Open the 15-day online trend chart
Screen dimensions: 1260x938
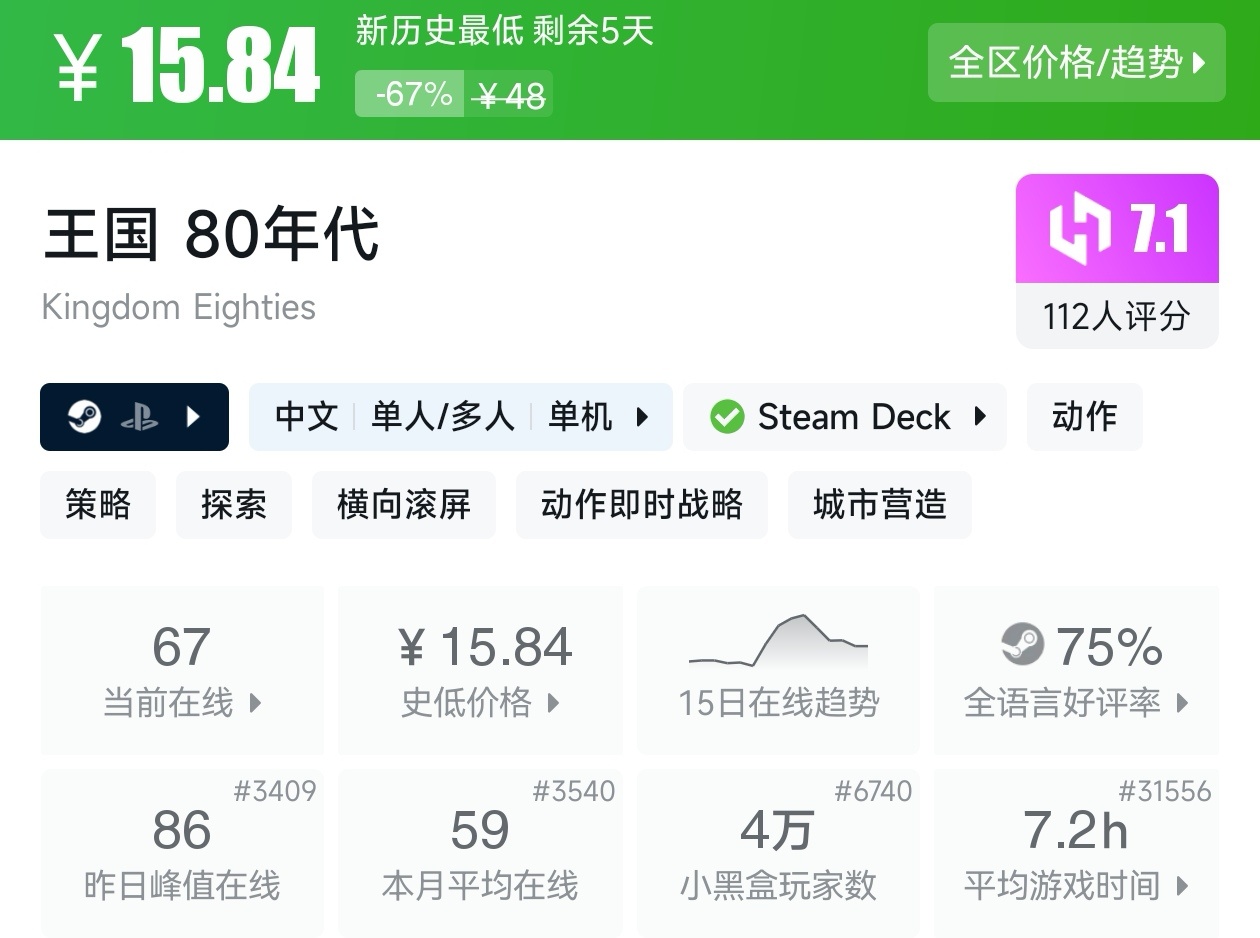pos(778,669)
